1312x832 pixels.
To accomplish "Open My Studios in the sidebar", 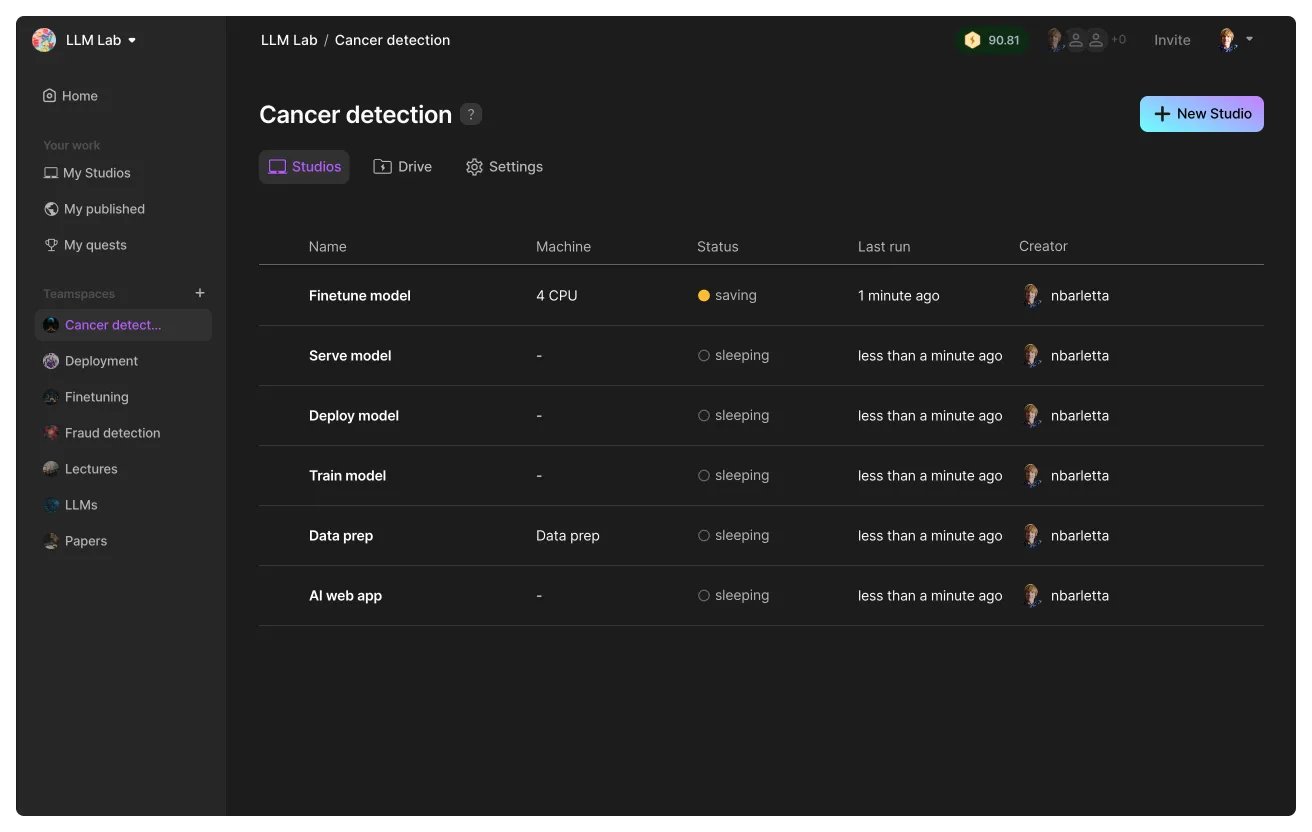I will pos(87,173).
